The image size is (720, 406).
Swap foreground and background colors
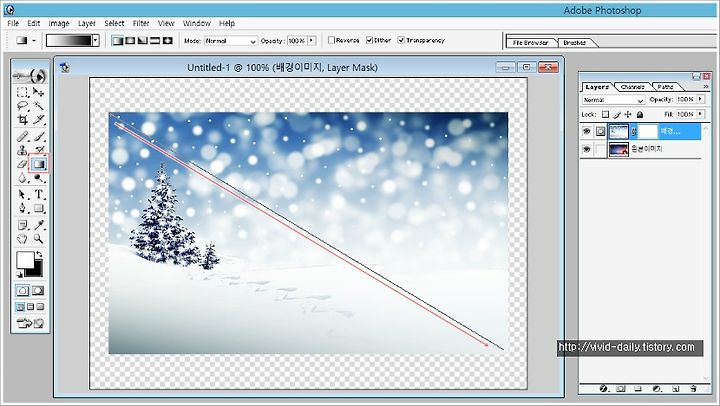39,254
